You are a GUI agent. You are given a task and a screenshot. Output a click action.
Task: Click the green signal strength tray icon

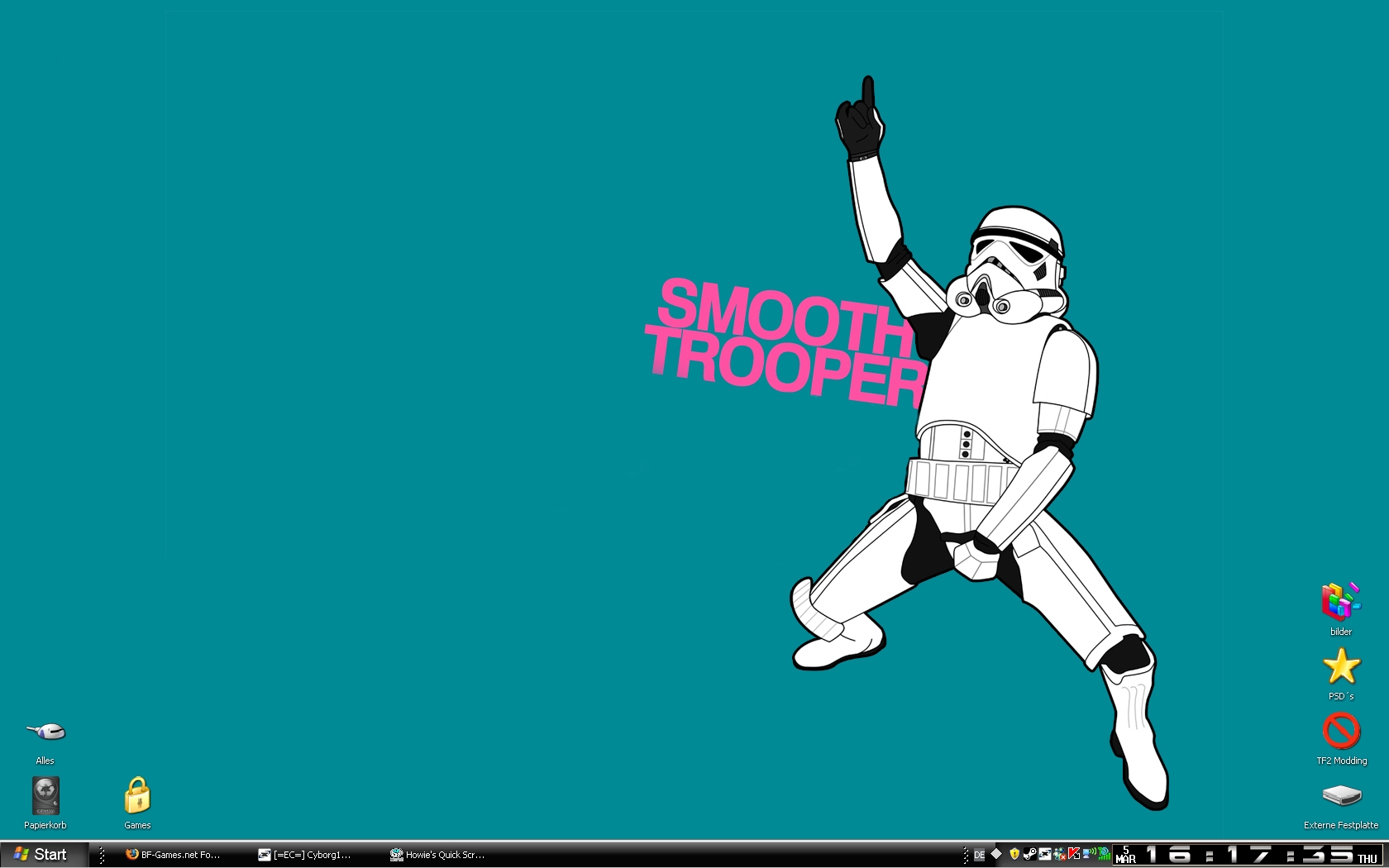click(x=1104, y=854)
